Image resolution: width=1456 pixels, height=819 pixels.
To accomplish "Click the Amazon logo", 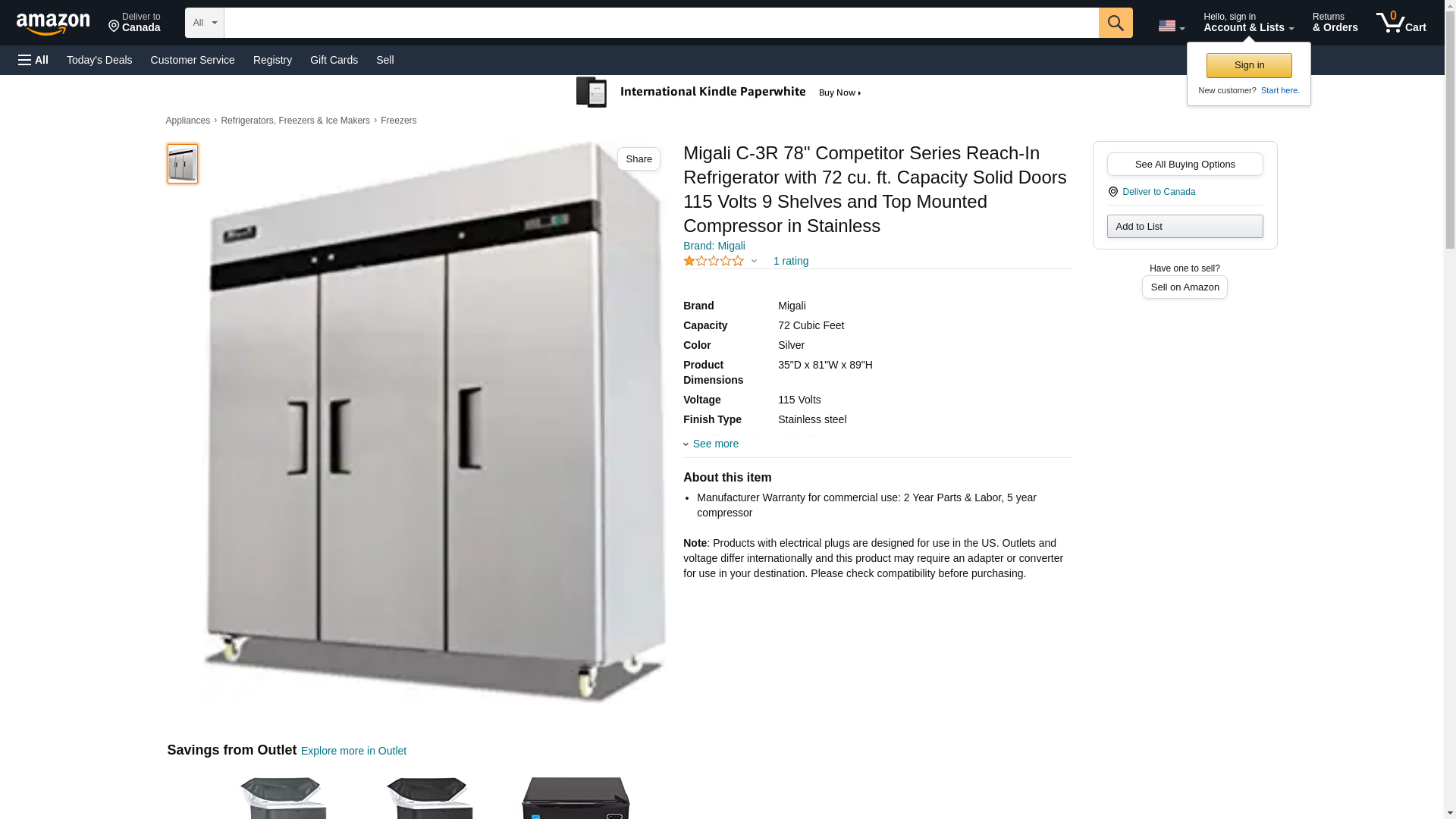I will coord(53,24).
